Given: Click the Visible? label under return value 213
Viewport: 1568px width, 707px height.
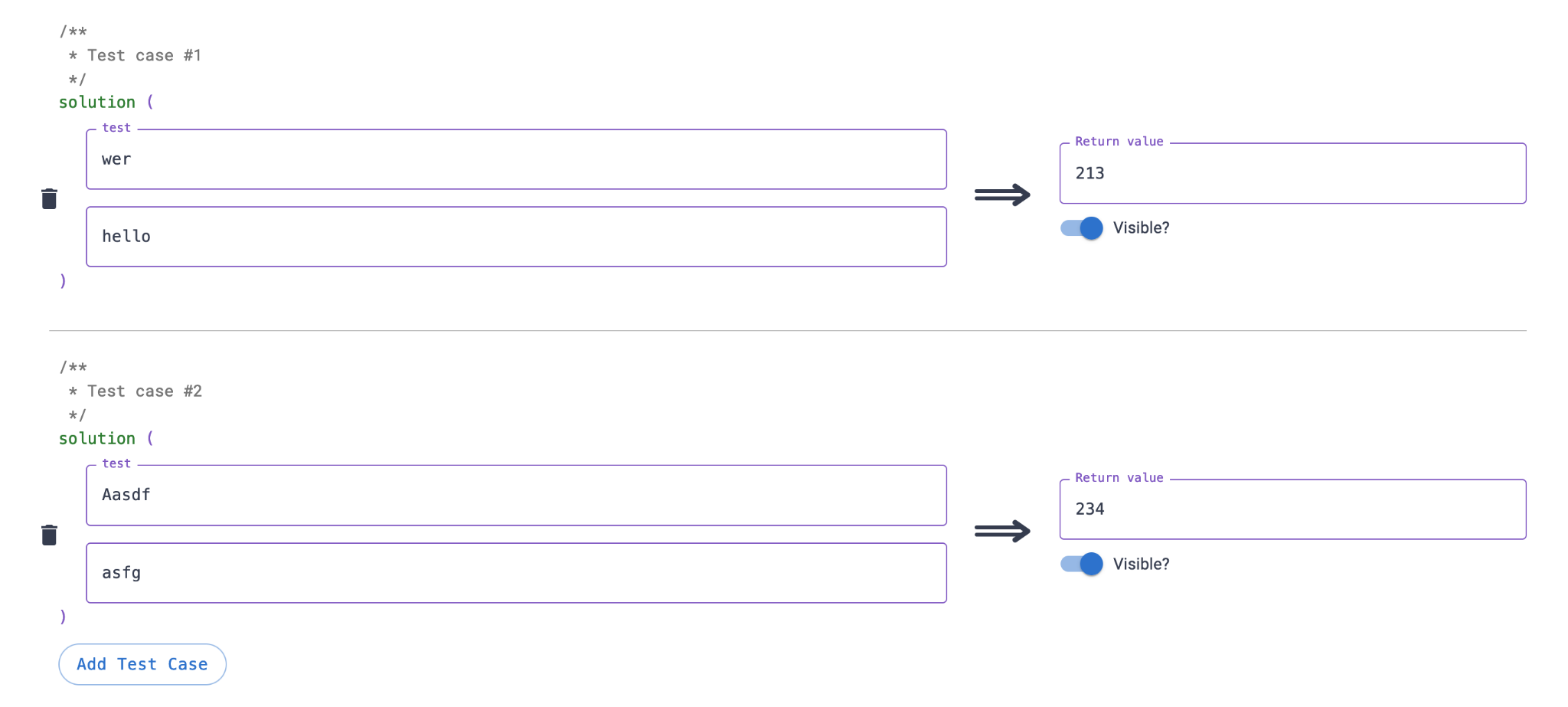Looking at the screenshot, I should coord(1141,227).
